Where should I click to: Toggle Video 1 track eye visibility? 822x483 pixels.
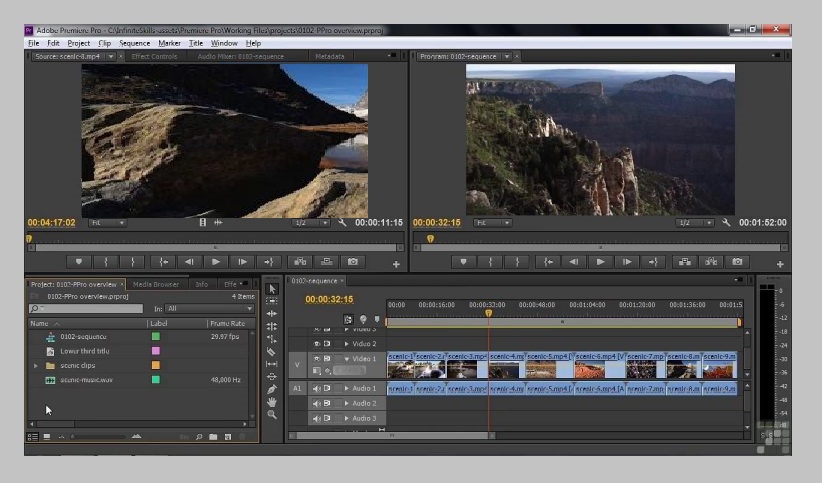point(317,358)
